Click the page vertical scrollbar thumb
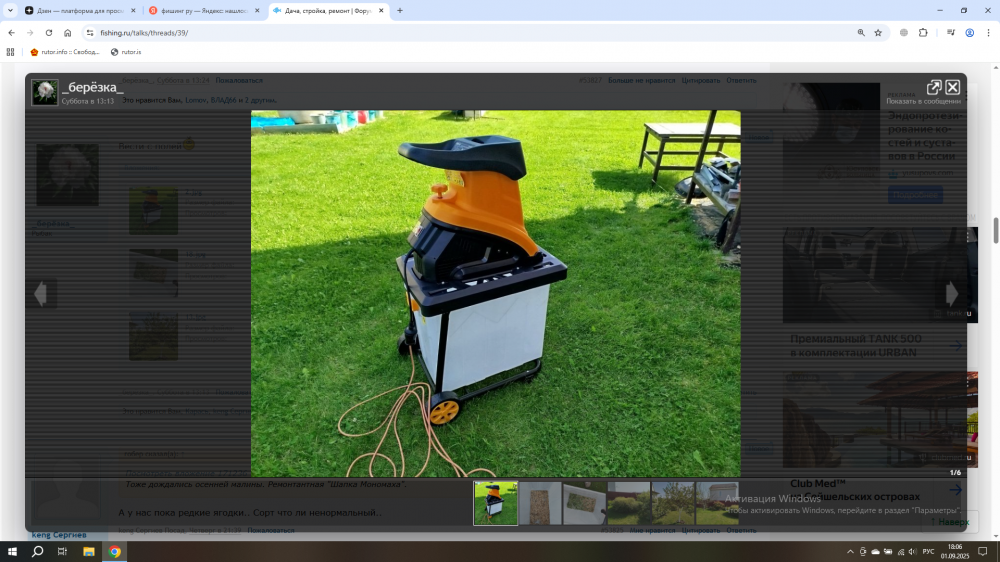This screenshot has height=562, width=1000. coord(995,230)
